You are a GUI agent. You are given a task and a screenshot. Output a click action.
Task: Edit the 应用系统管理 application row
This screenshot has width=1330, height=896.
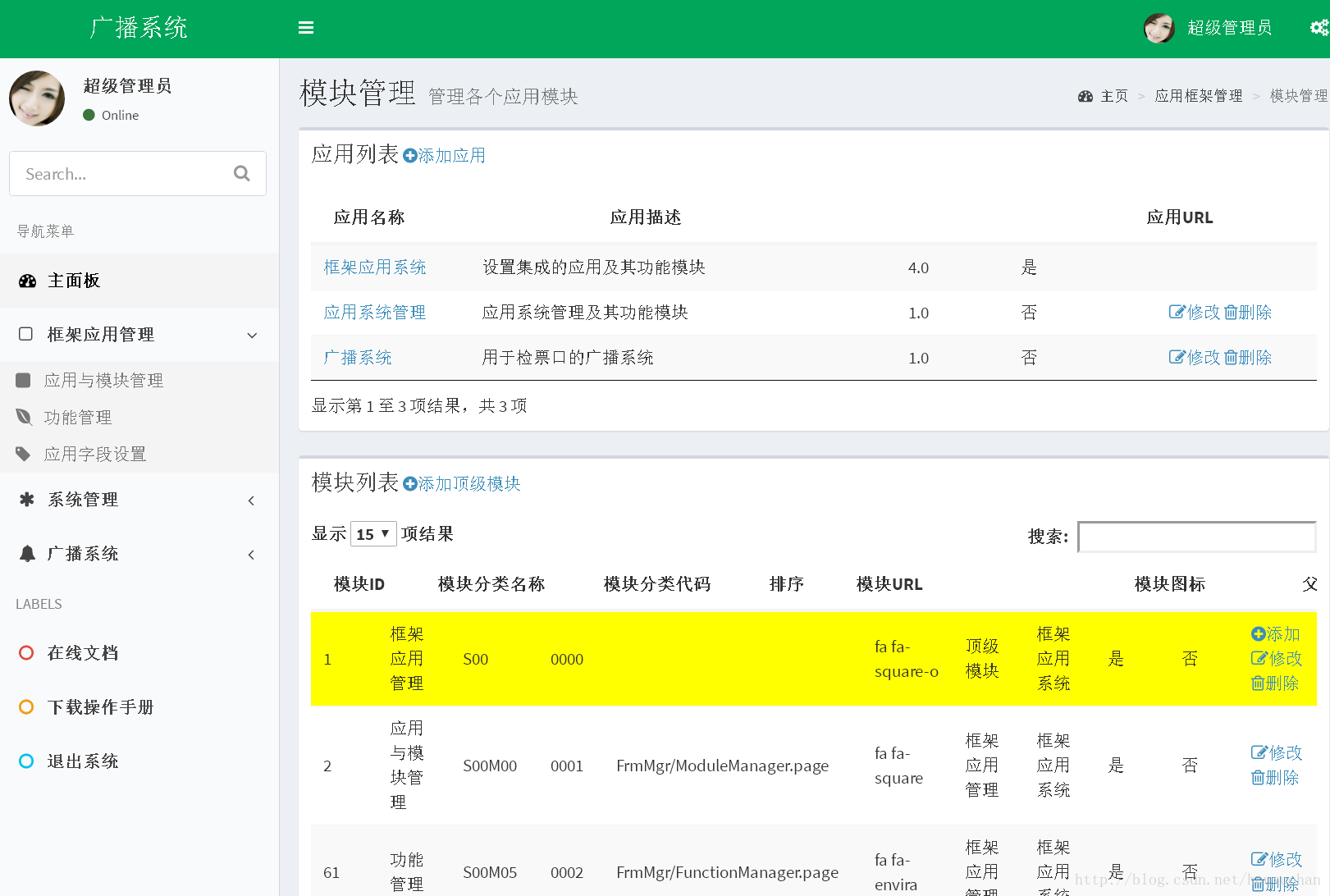[1195, 313]
